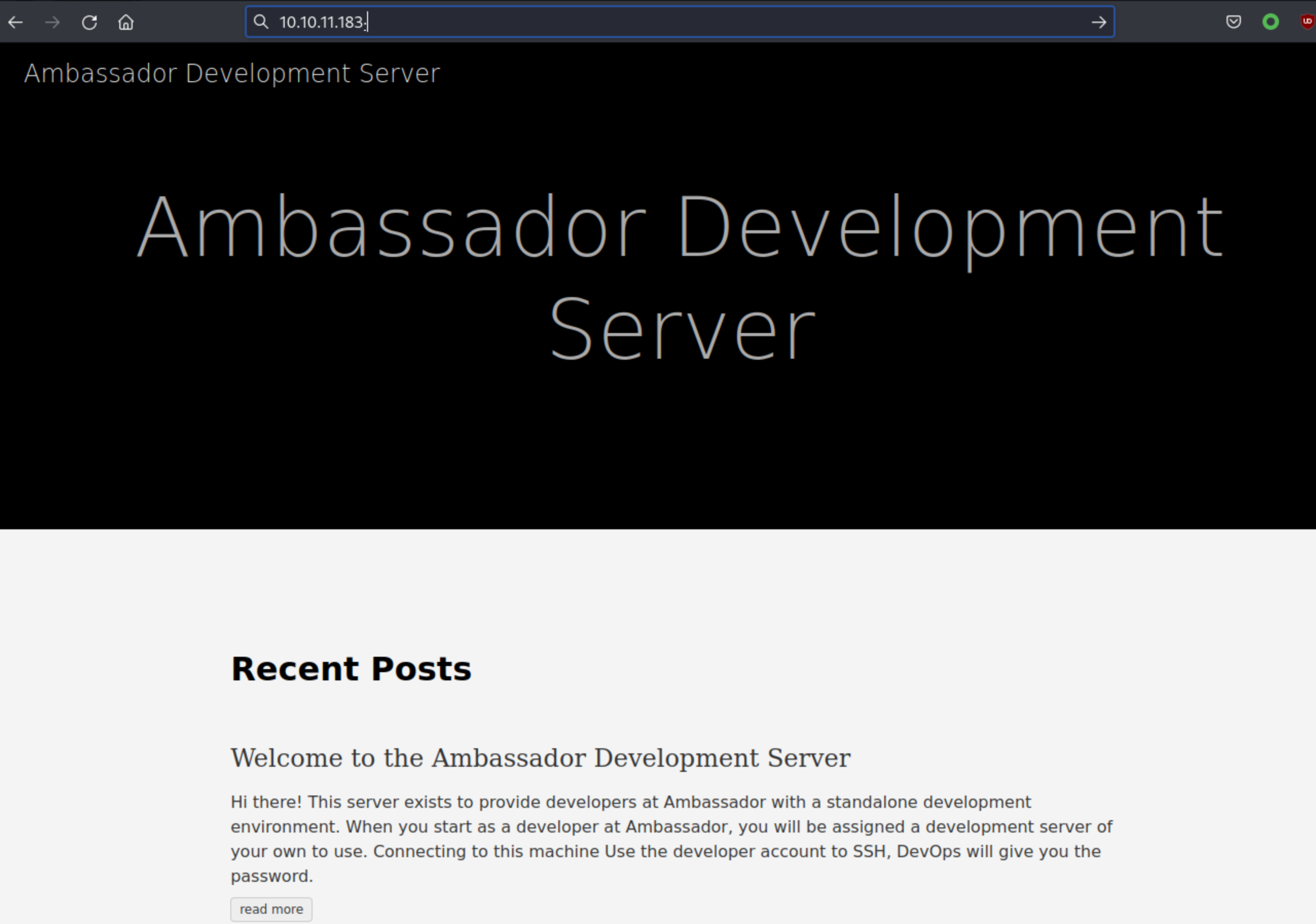
Task: Open the Welcome to the Ambassador Development Server post
Action: click(540, 758)
